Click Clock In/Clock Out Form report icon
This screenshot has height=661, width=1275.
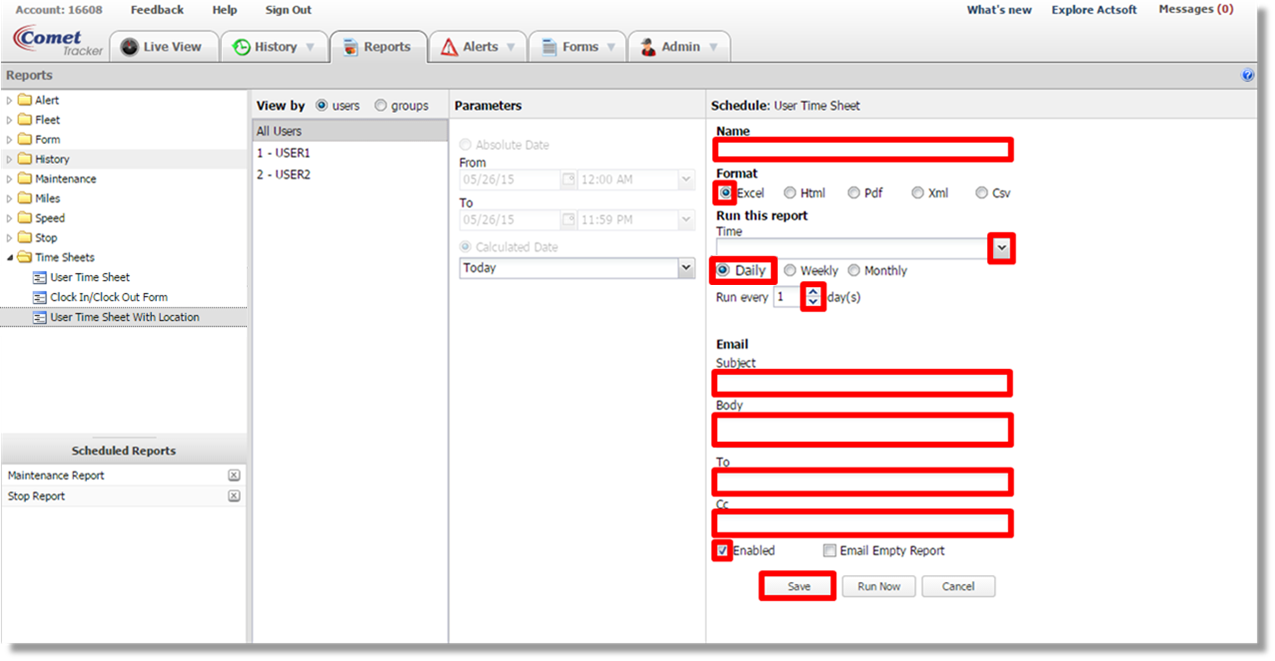click(x=40, y=297)
